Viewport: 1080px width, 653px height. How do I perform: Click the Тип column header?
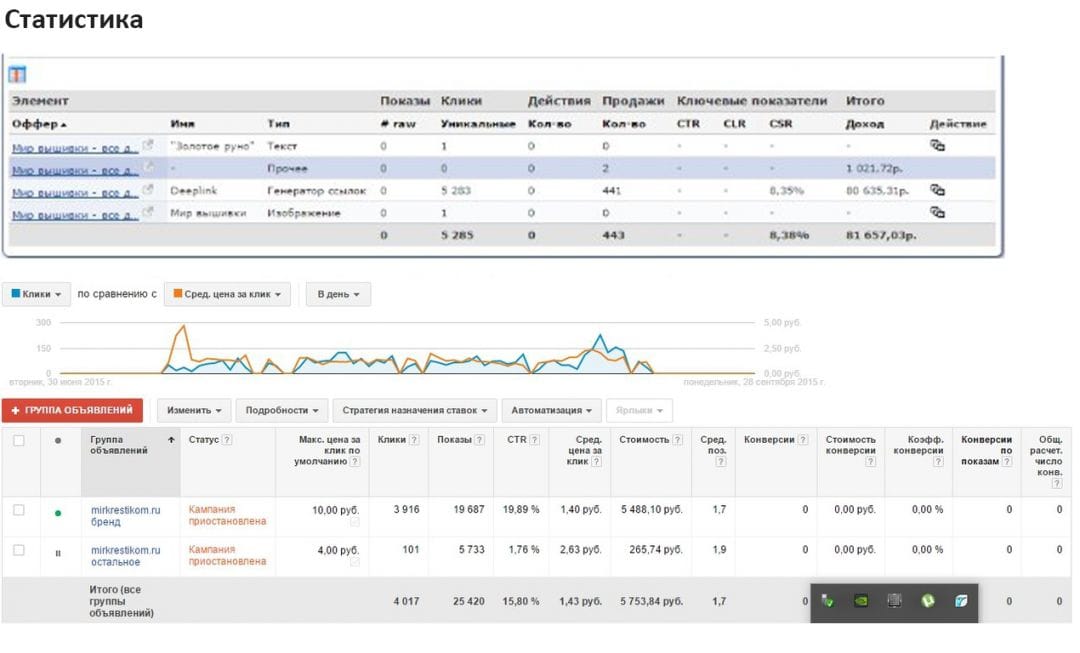278,124
